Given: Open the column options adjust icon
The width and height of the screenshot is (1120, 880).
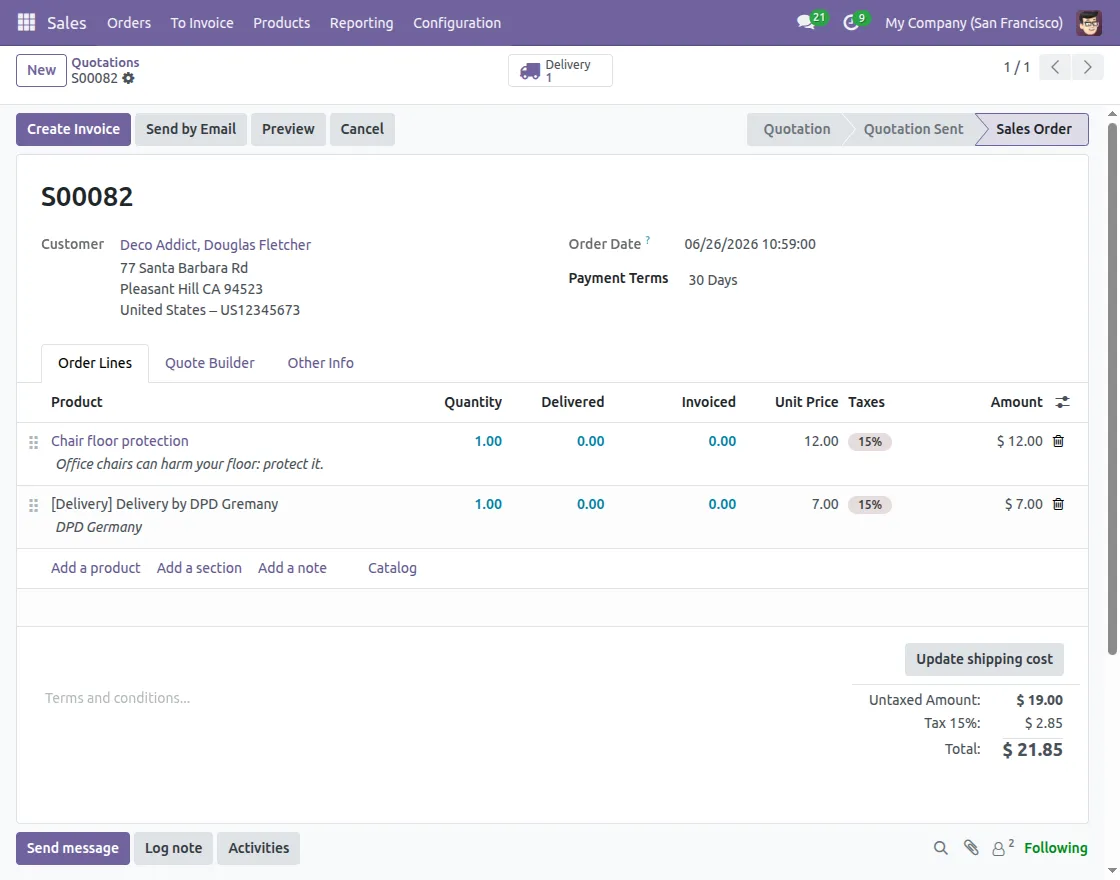Looking at the screenshot, I should [x=1063, y=402].
